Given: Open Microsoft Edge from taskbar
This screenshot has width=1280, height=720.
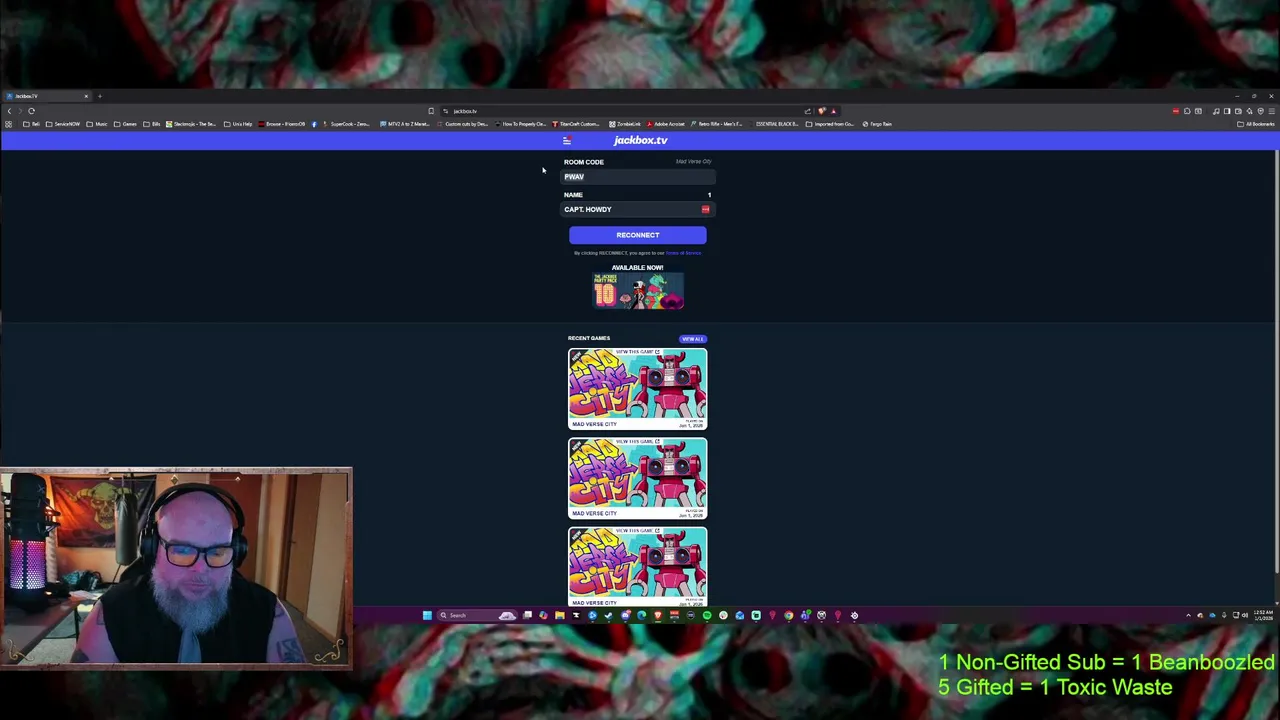Looking at the screenshot, I should (x=642, y=615).
